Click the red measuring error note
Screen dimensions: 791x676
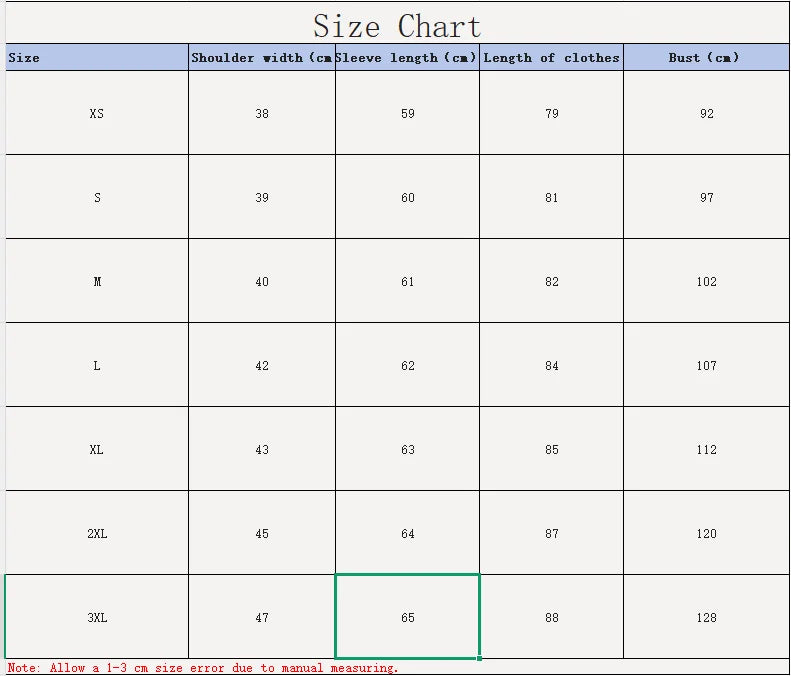point(203,668)
